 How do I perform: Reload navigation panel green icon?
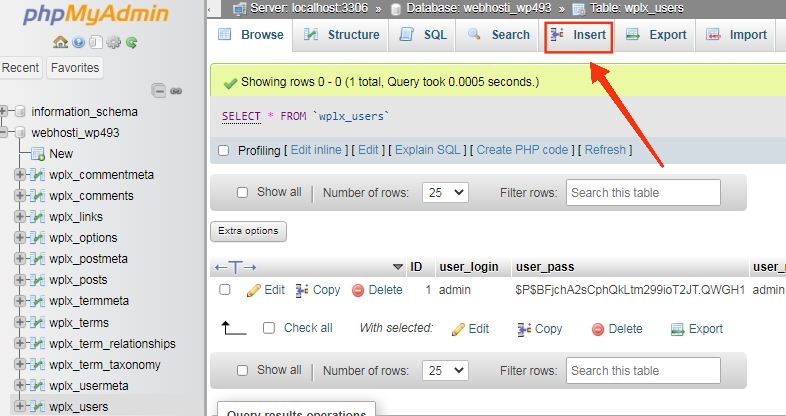point(131,42)
